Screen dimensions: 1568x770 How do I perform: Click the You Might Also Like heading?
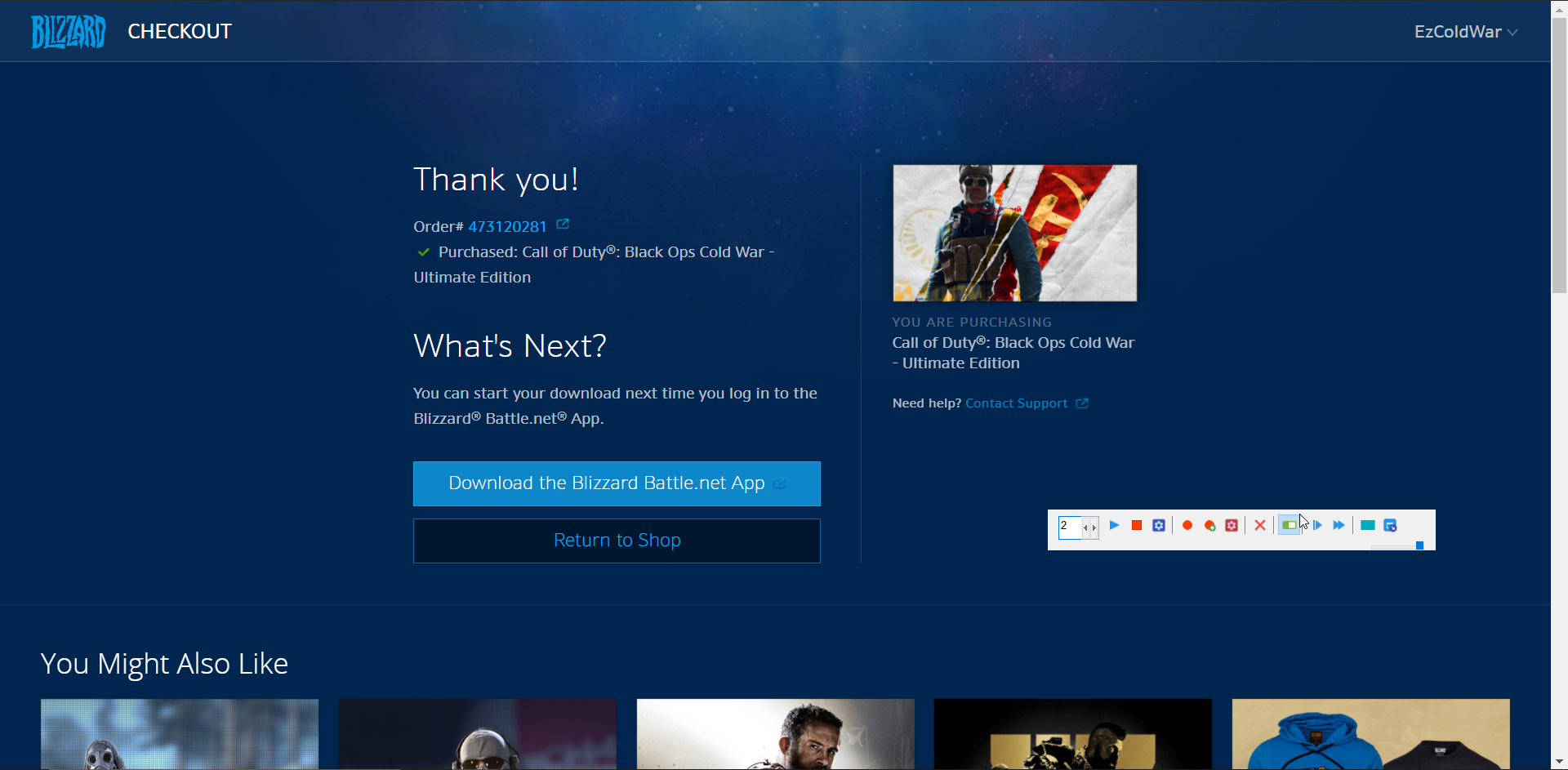coord(164,664)
